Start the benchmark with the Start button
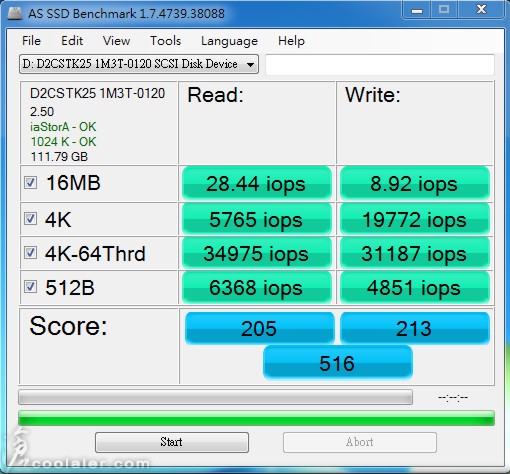Screen dimensions: 510x474 pyautogui.click(x=172, y=442)
